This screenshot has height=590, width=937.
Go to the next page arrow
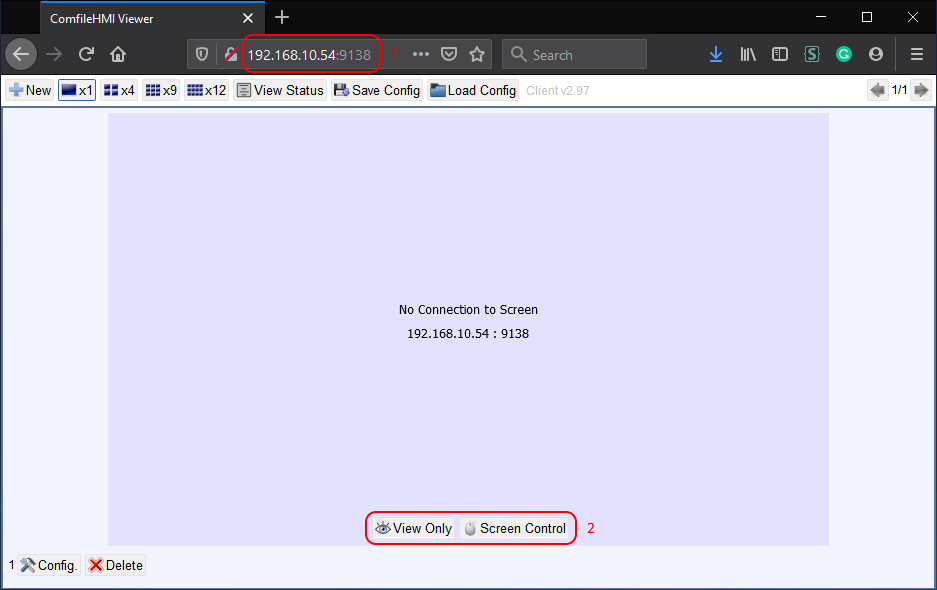click(x=920, y=90)
